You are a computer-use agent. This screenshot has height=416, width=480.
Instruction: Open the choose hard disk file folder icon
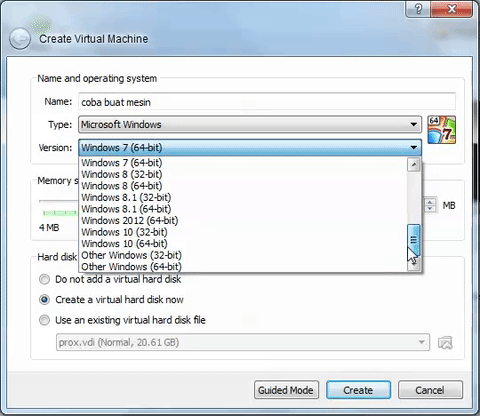445,342
